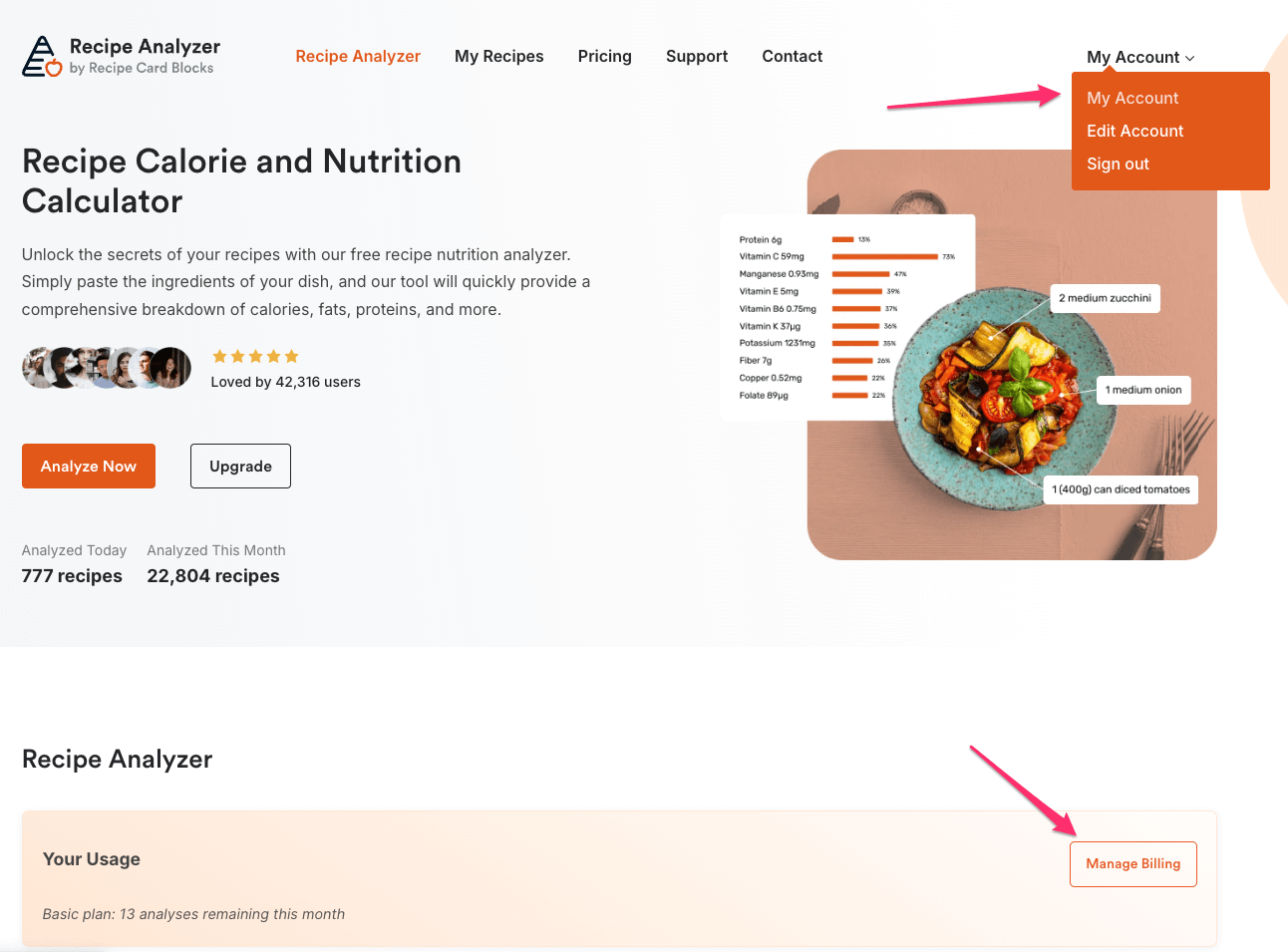The height and width of the screenshot is (952, 1288).
Task: Go to My Recipes page
Action: [499, 57]
